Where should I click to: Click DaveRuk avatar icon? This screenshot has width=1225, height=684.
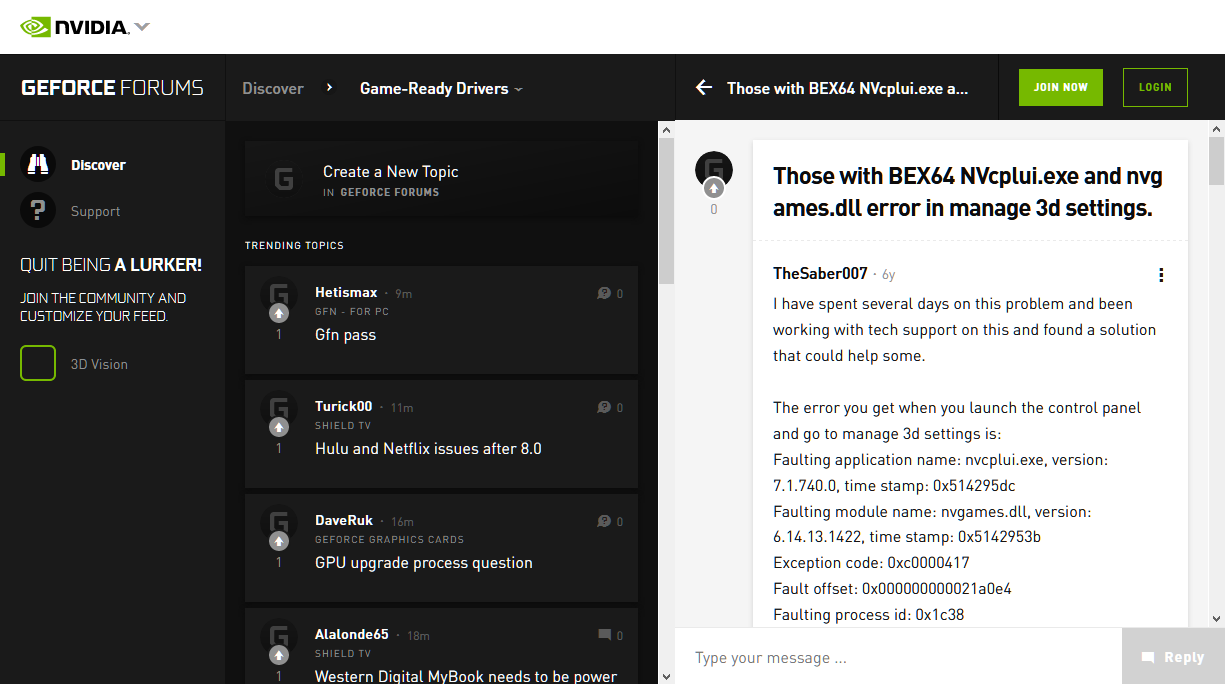tap(279, 523)
